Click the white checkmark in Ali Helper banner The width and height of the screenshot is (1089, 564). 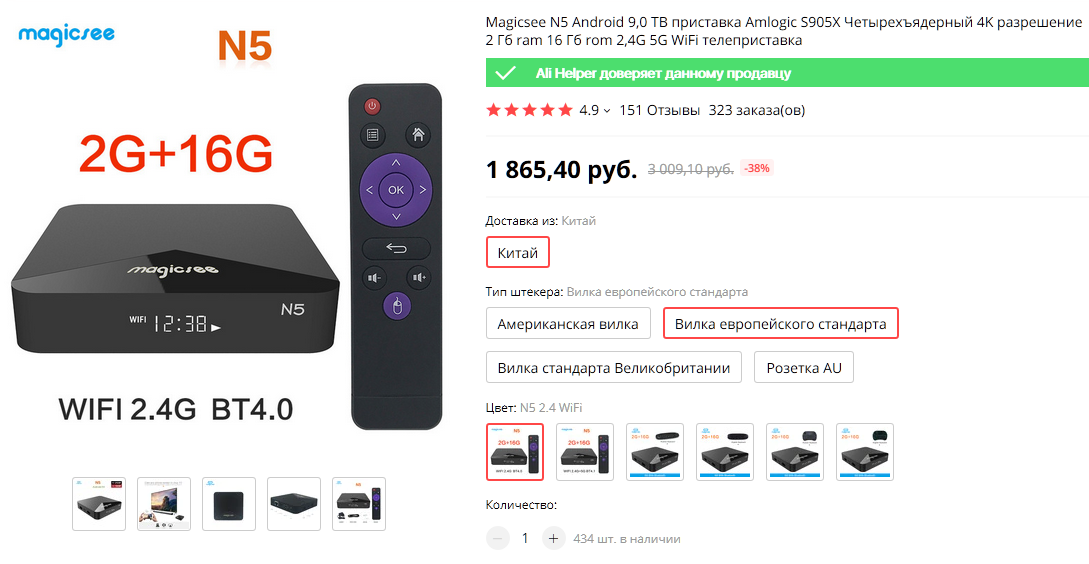pyautogui.click(x=506, y=73)
